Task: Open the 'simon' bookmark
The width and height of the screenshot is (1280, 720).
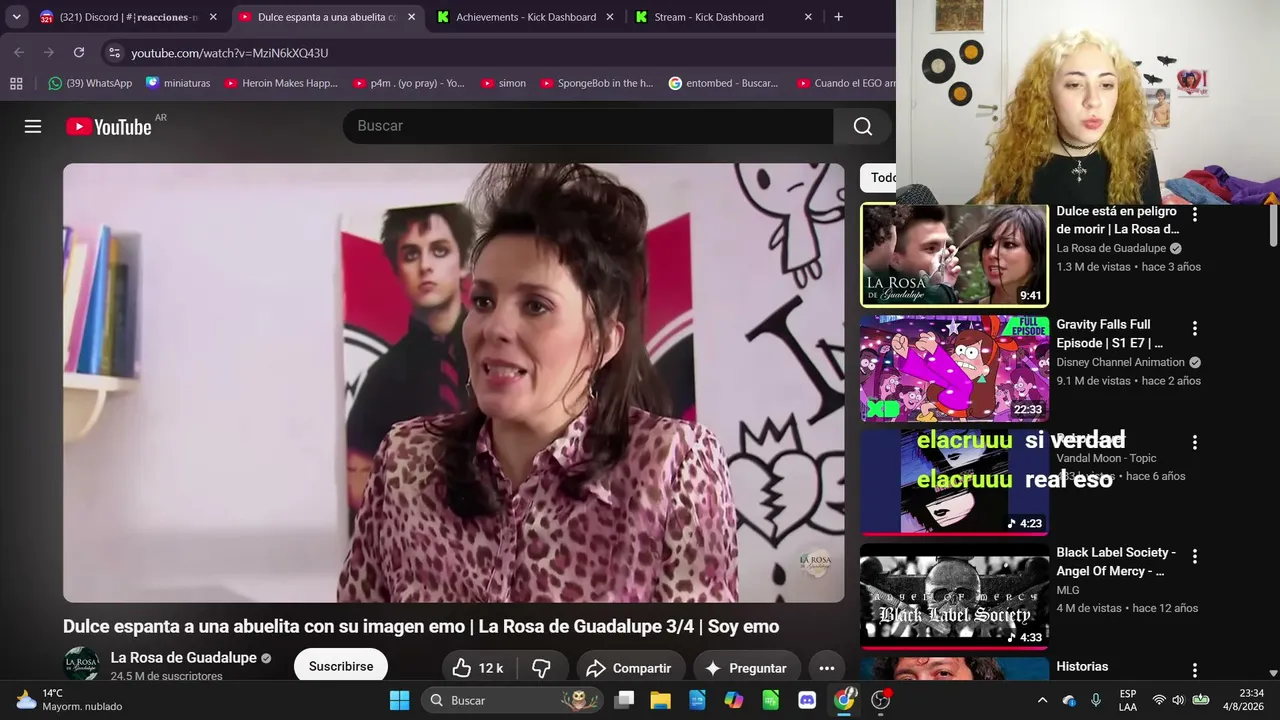Action: click(x=504, y=83)
